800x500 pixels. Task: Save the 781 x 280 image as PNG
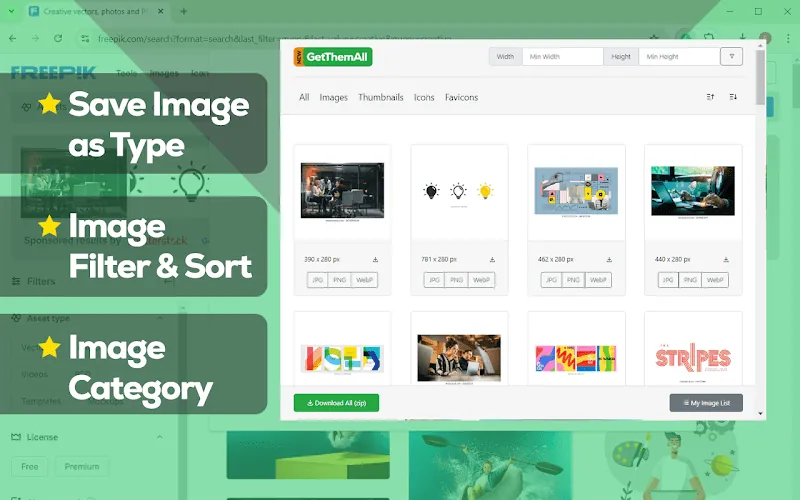[456, 280]
